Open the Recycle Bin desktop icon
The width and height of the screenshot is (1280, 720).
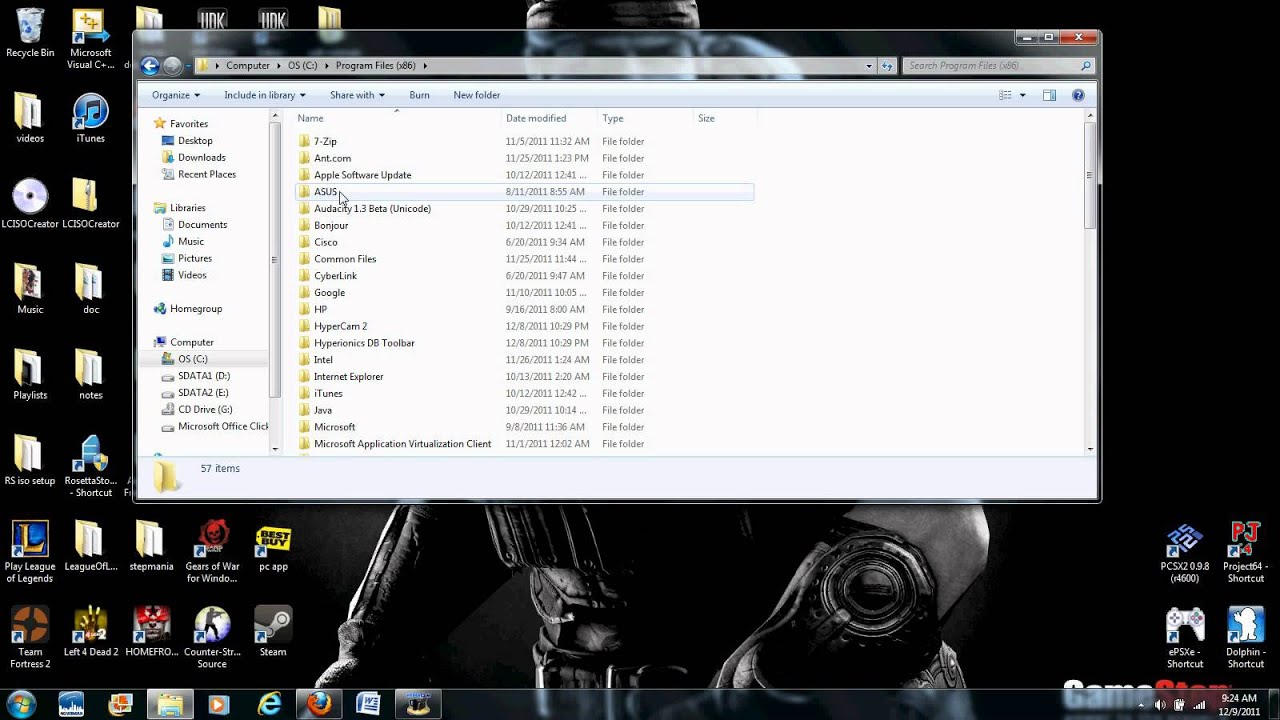(30, 33)
